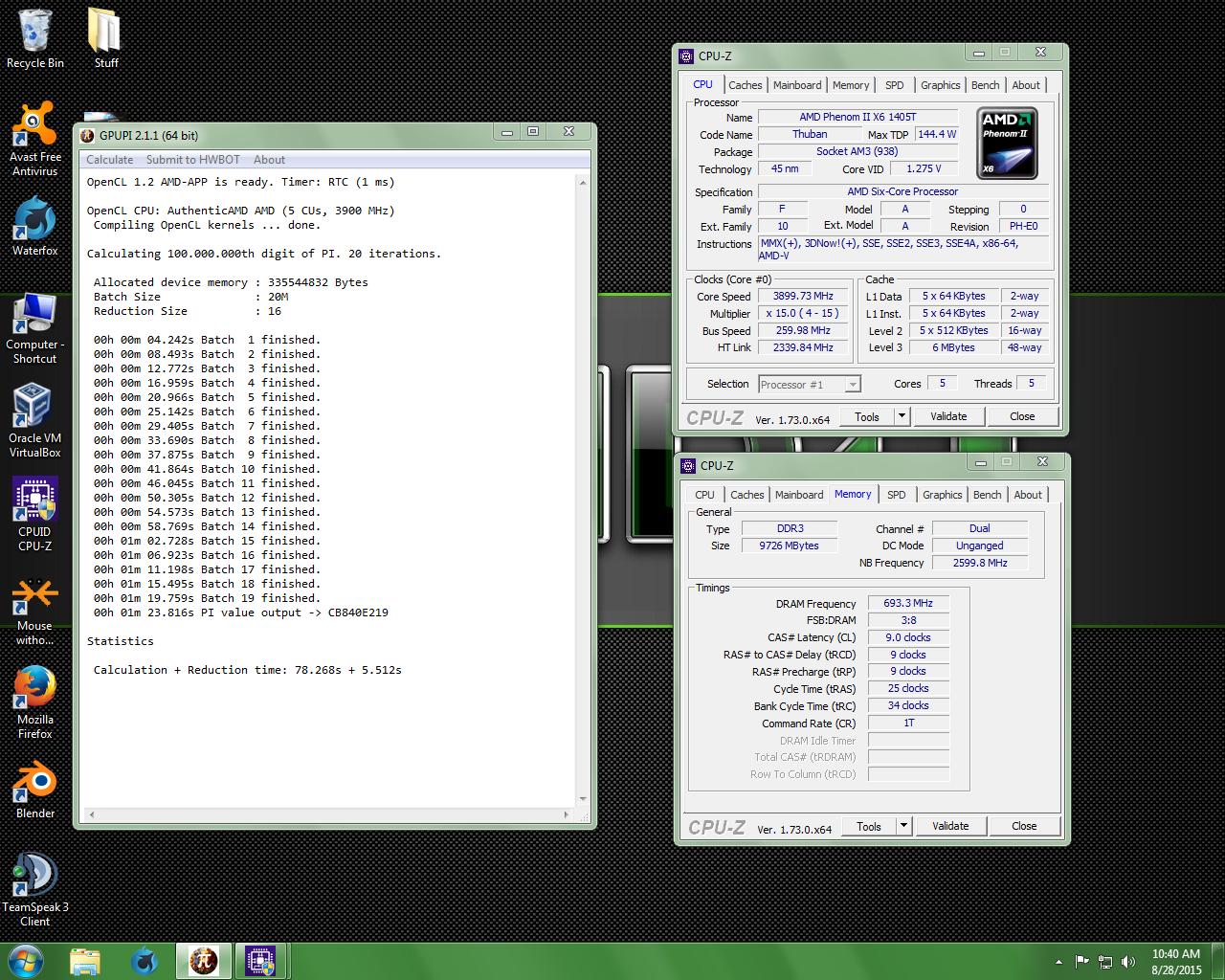Image resolution: width=1225 pixels, height=980 pixels.
Task: Click the Action Center flag icon
Action: [1082, 962]
